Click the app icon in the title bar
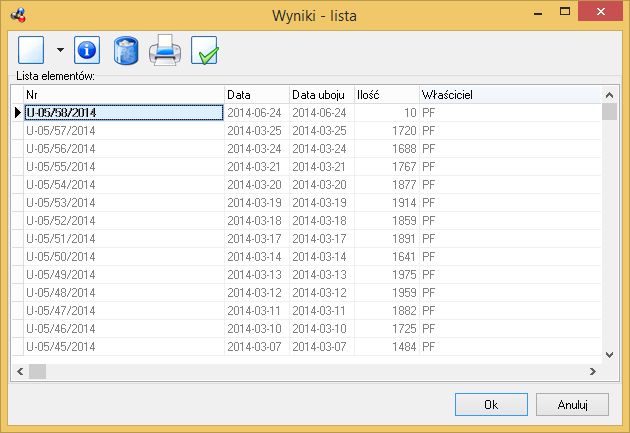 (18, 15)
